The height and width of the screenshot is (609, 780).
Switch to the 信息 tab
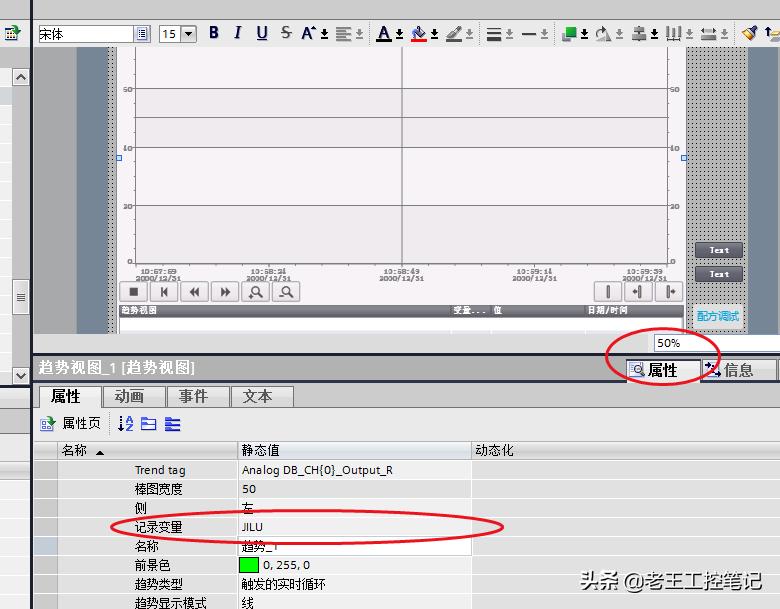click(x=738, y=370)
